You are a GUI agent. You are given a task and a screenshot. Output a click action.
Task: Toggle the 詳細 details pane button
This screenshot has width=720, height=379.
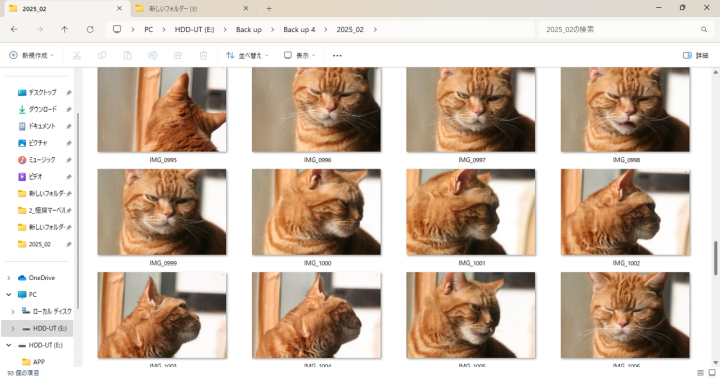(x=695, y=56)
